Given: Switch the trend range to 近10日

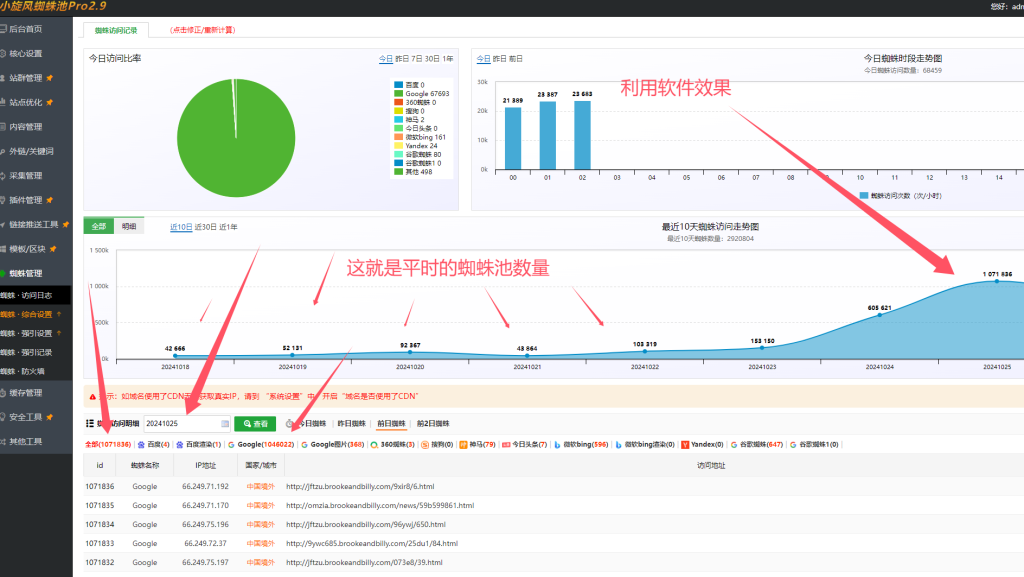Looking at the screenshot, I should click(x=181, y=227).
